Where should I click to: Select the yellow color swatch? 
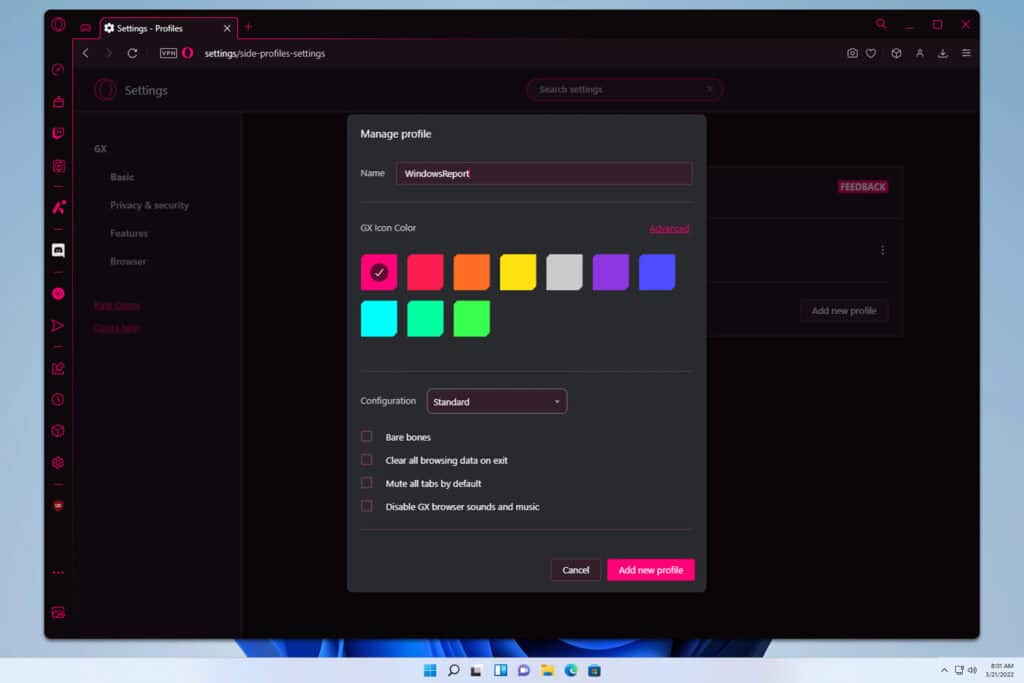[518, 272]
